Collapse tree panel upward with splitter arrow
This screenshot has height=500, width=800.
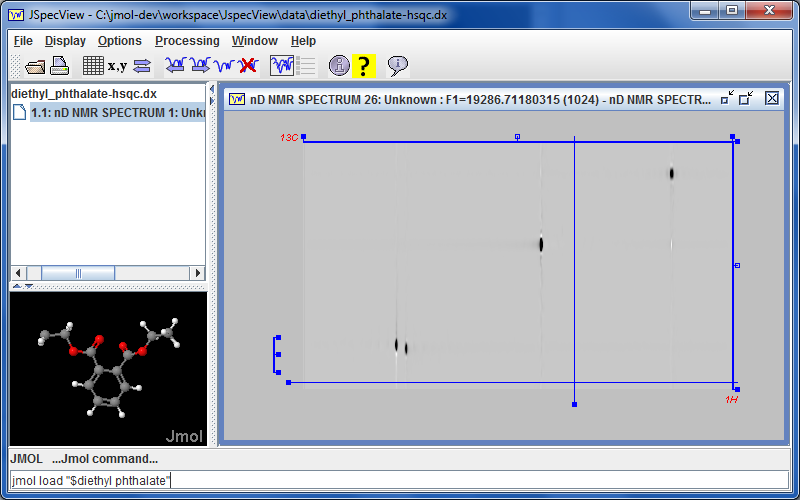coord(17,286)
